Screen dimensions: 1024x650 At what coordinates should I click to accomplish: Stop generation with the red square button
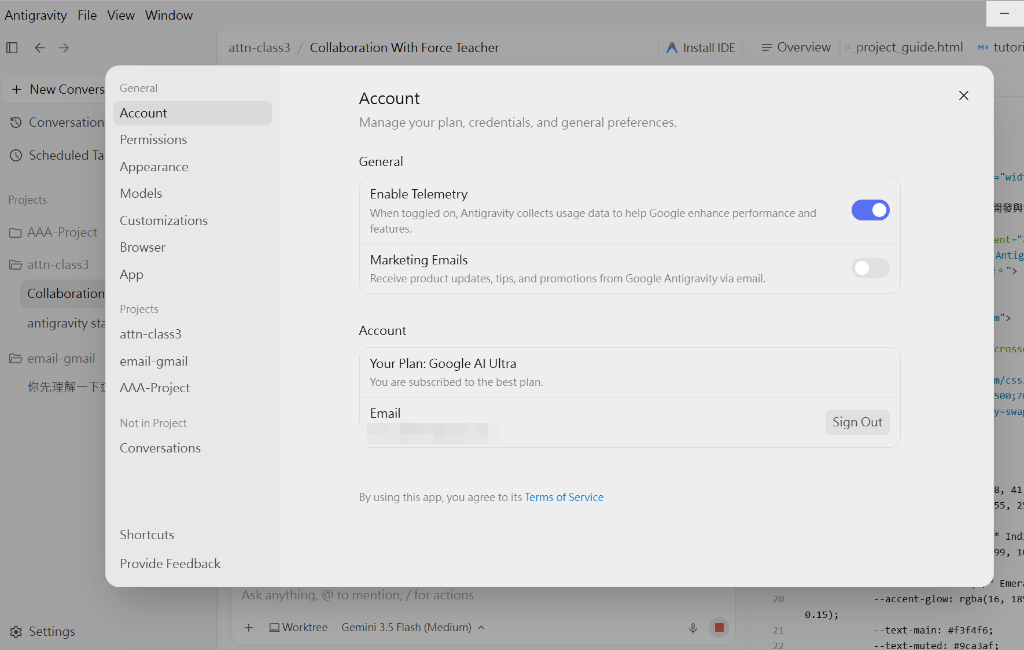[x=719, y=627]
